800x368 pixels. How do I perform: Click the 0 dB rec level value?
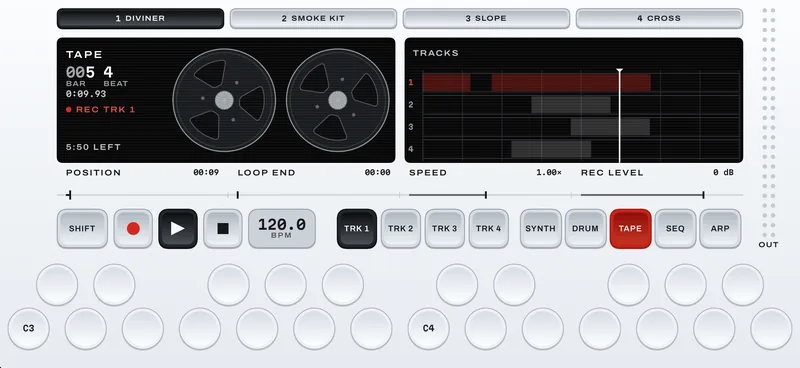[x=723, y=173]
